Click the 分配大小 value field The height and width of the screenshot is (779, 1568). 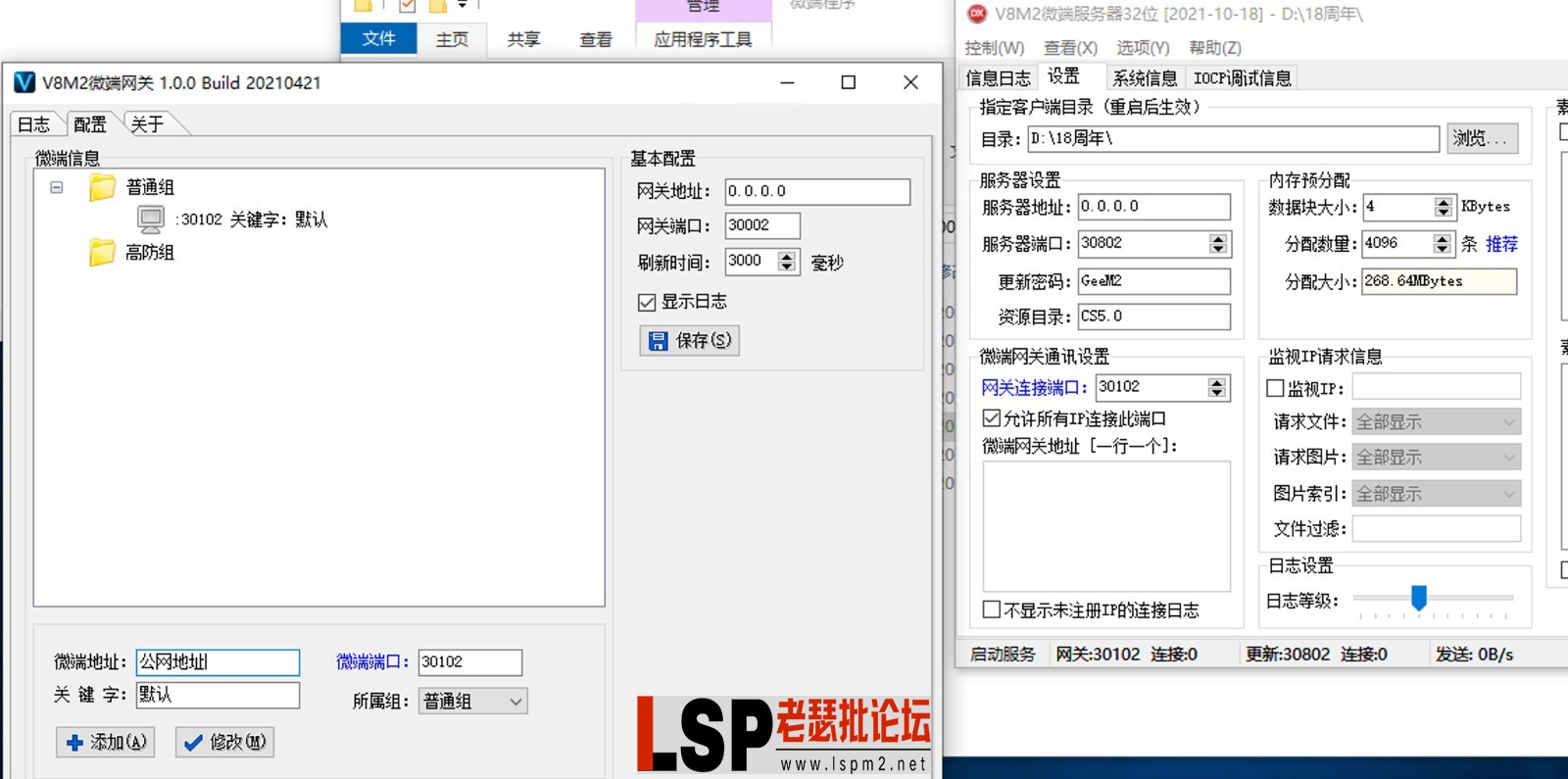click(1440, 281)
